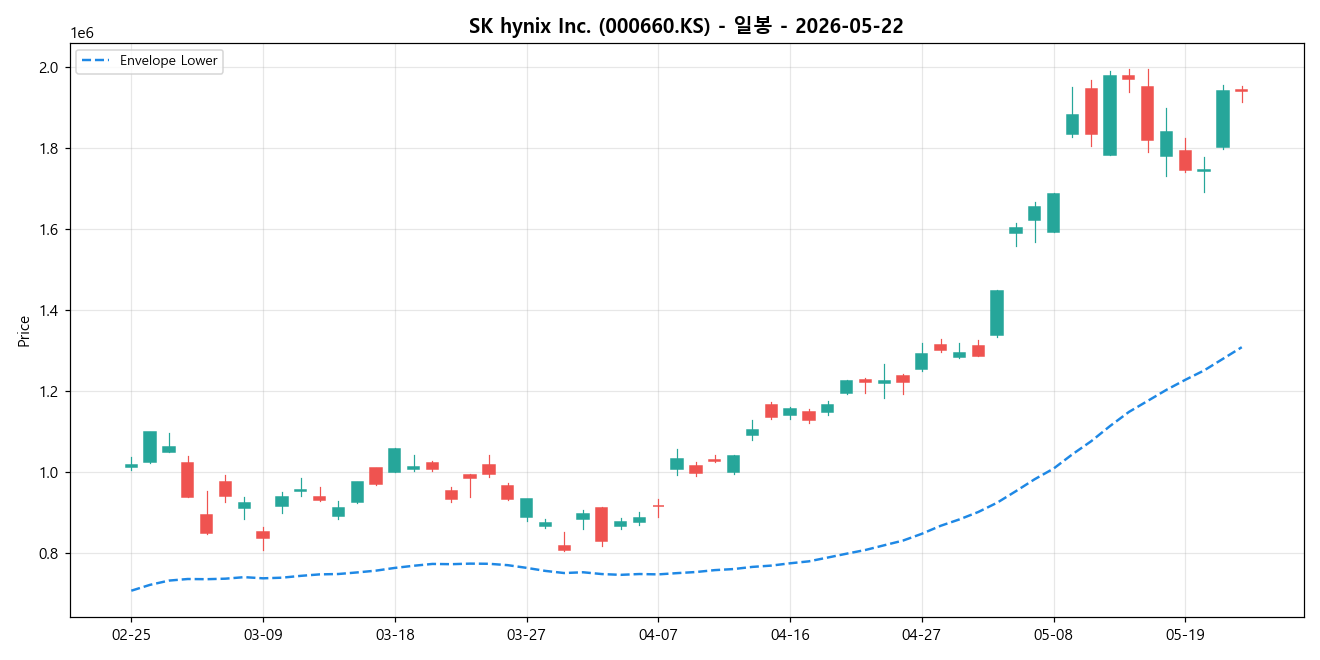Click the x-axis date label '03-09'

[x=263, y=634]
